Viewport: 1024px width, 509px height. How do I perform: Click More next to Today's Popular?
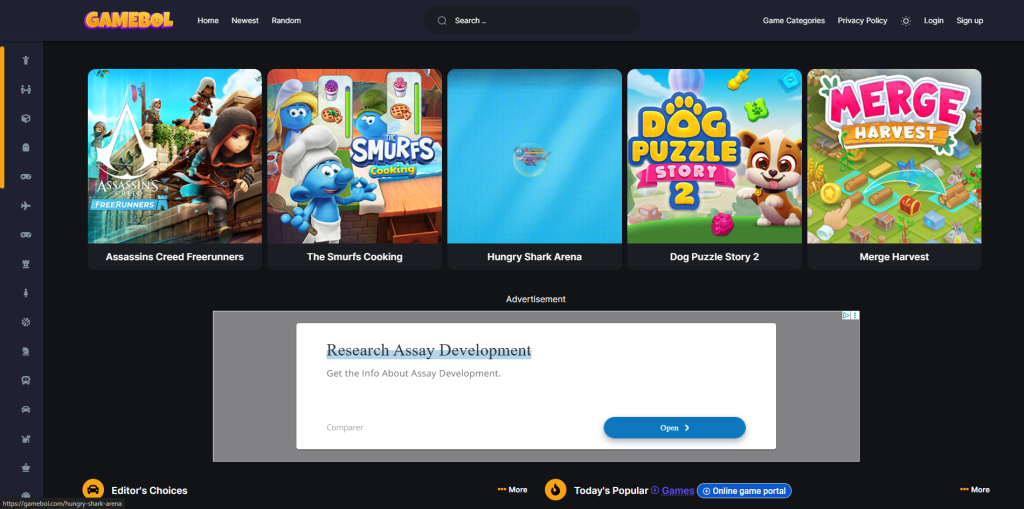pos(975,489)
